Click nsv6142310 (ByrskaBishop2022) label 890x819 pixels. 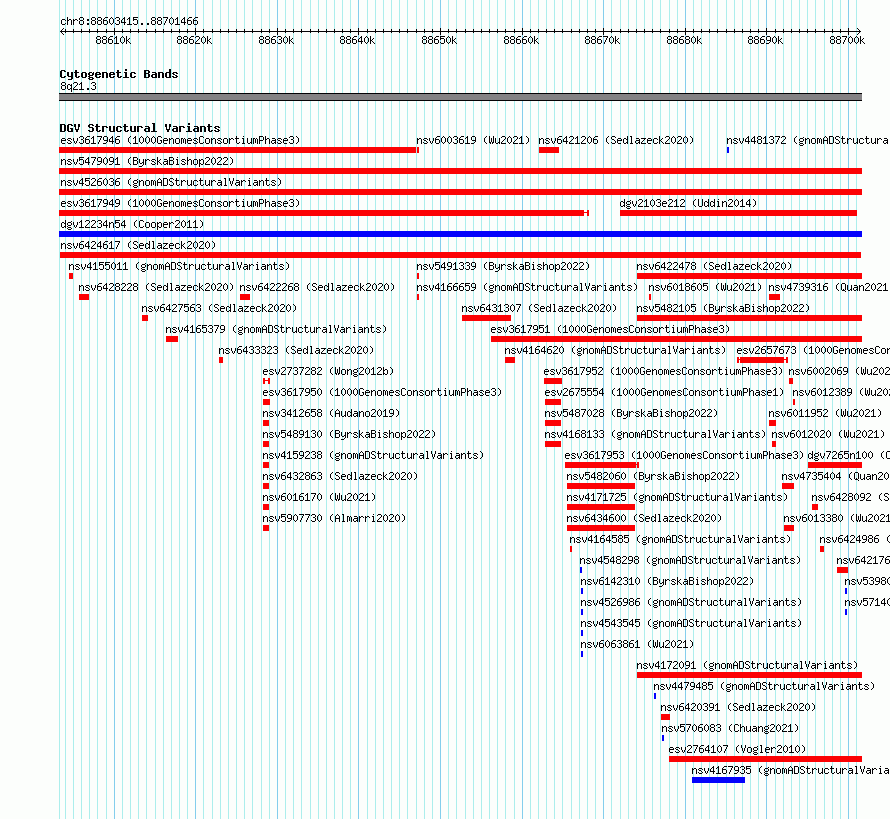click(667, 581)
